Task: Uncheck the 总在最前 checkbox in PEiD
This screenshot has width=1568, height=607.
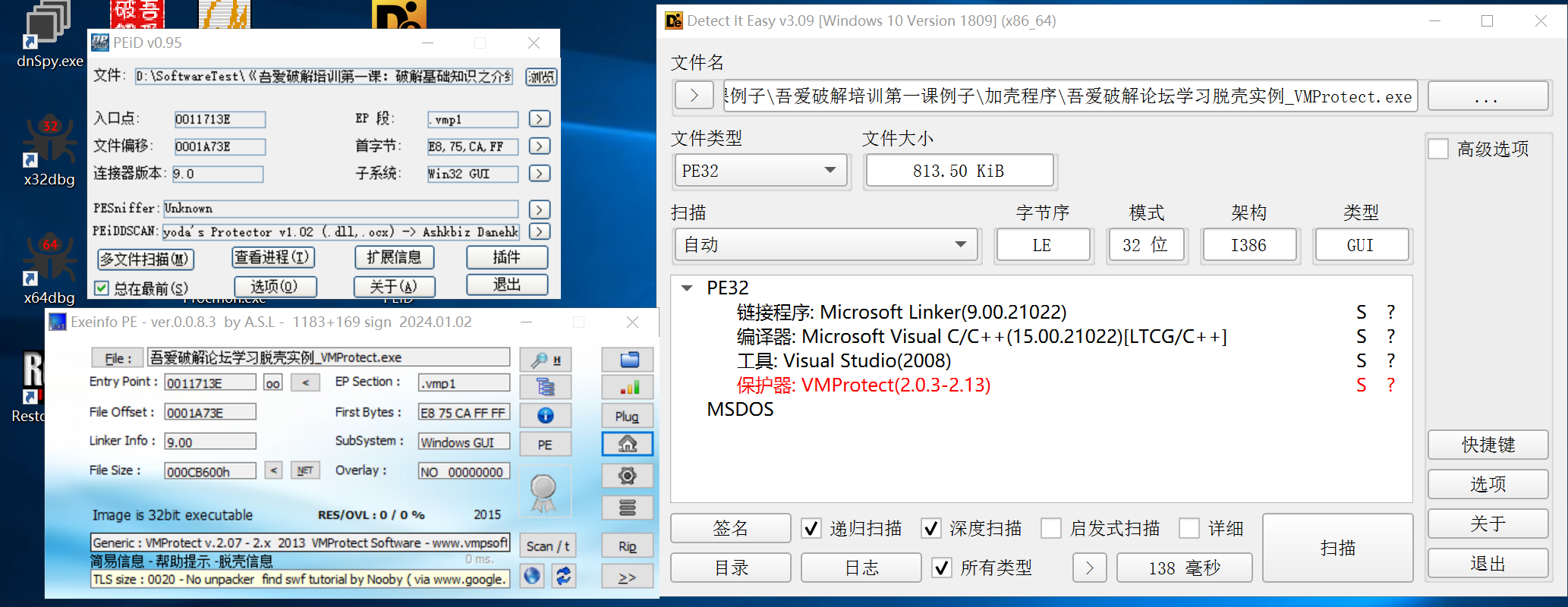Action: tap(101, 288)
